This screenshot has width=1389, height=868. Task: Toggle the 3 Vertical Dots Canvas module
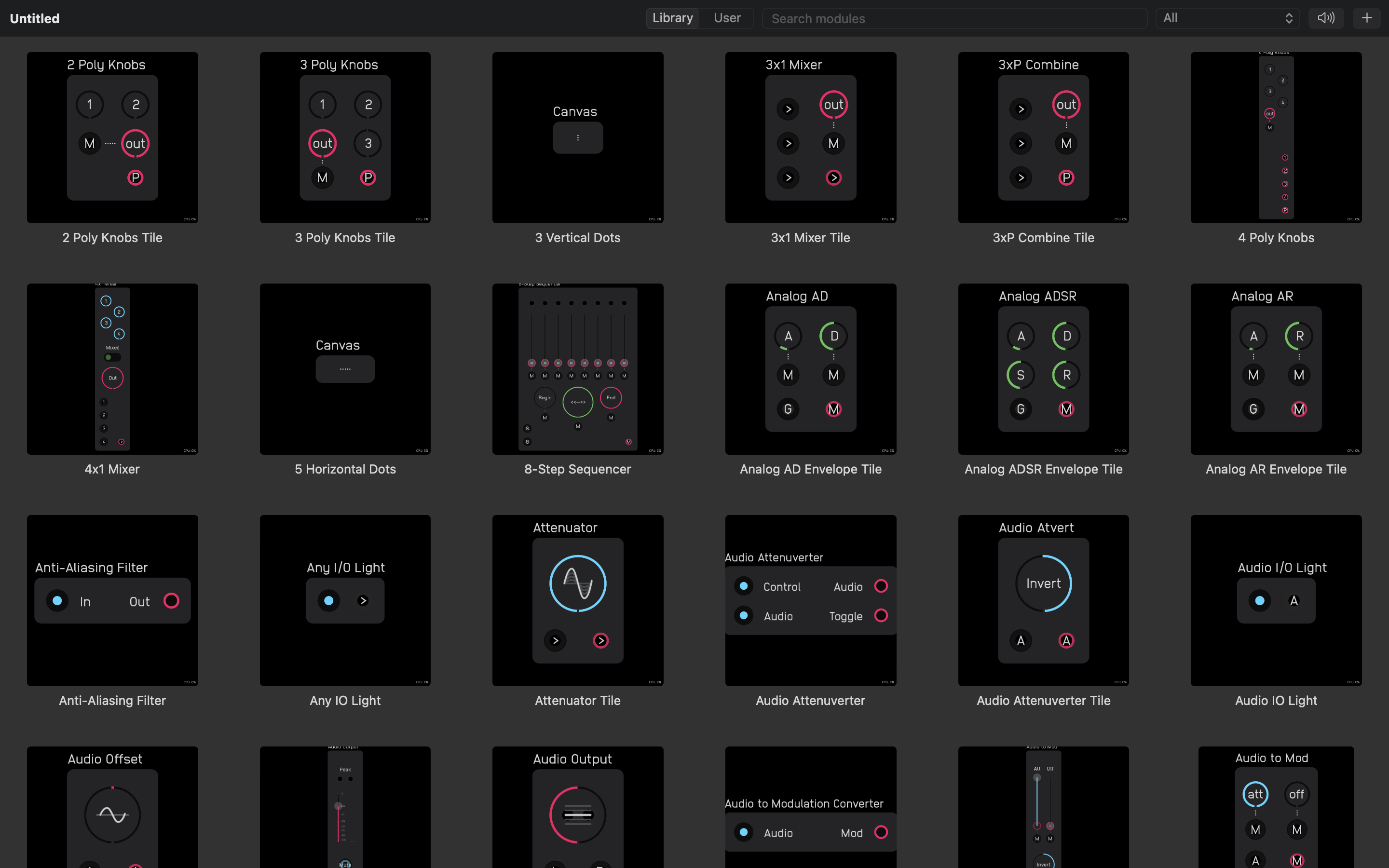click(577, 137)
